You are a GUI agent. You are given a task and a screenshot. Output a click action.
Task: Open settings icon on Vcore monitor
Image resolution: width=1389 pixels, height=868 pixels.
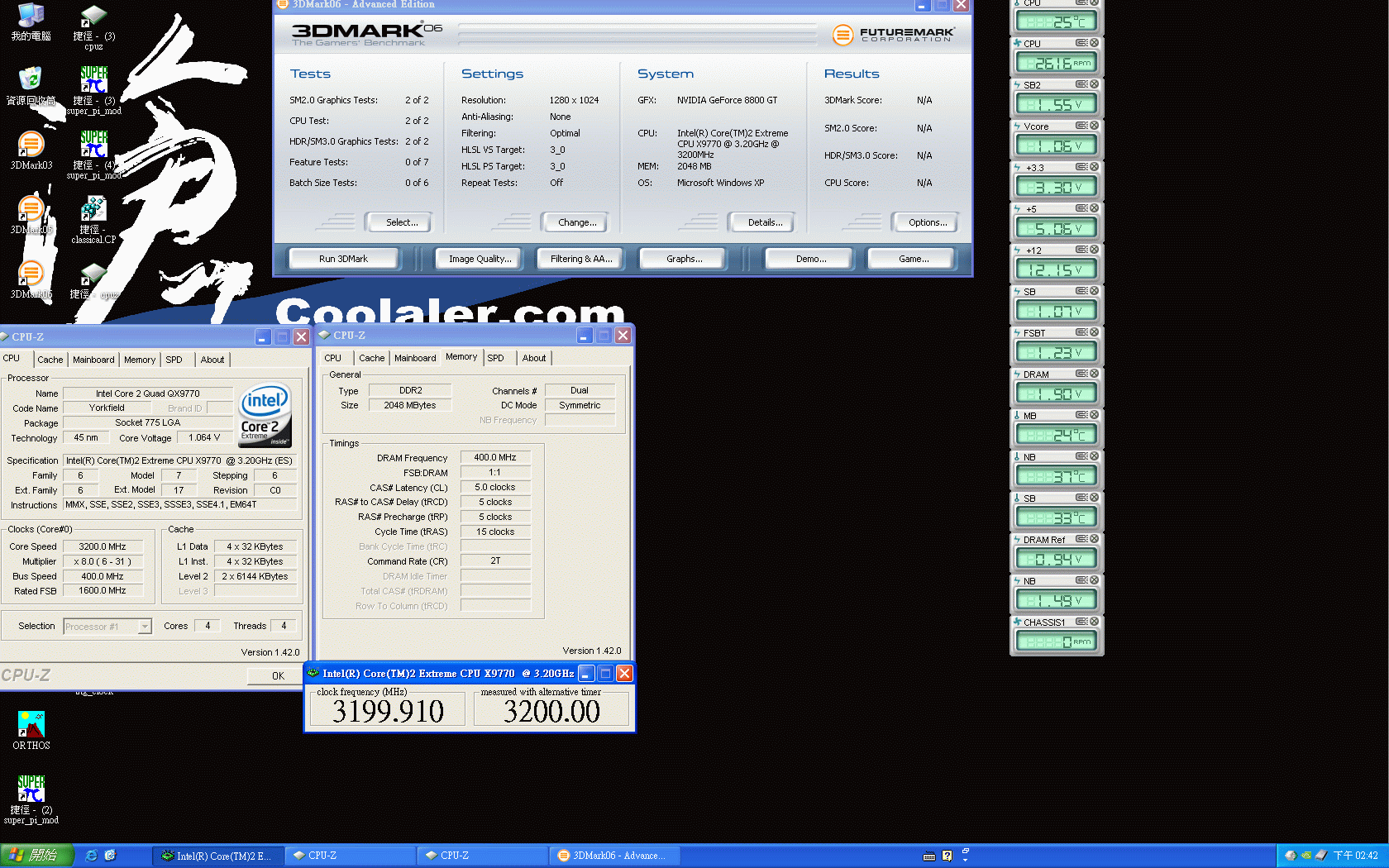point(1081,126)
